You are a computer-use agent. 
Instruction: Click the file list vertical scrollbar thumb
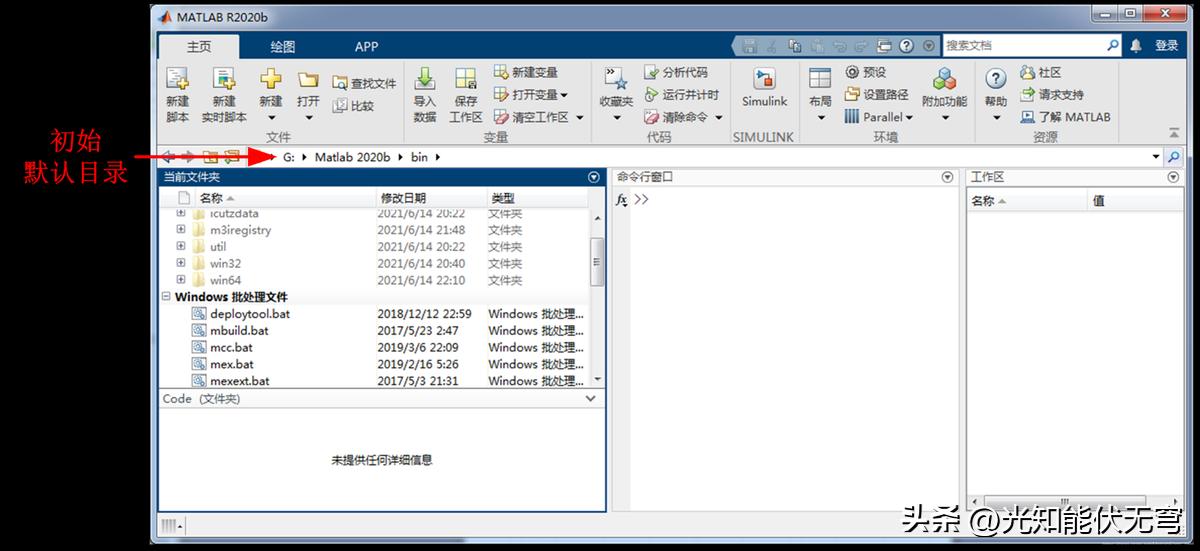[598, 261]
